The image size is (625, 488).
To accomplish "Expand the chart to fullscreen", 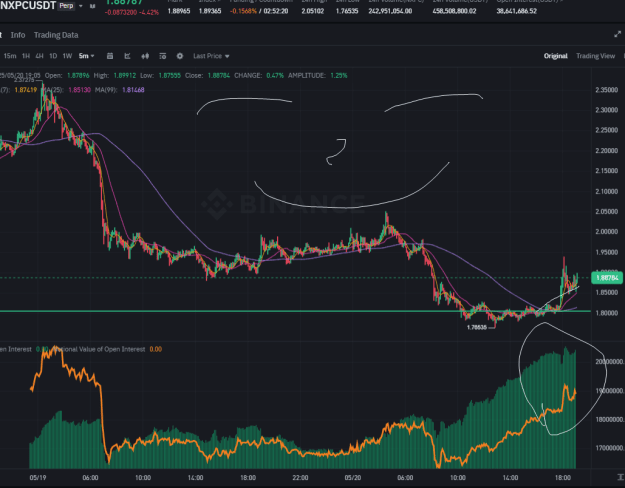I will click(x=618, y=35).
